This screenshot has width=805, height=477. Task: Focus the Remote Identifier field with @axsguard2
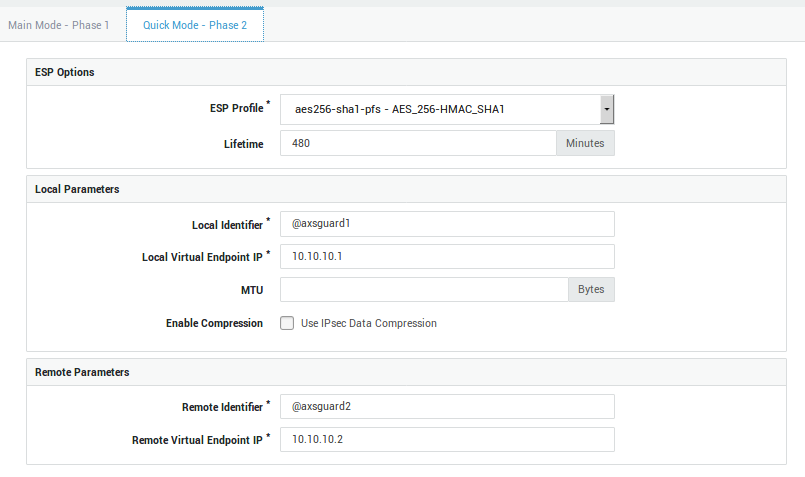point(446,407)
